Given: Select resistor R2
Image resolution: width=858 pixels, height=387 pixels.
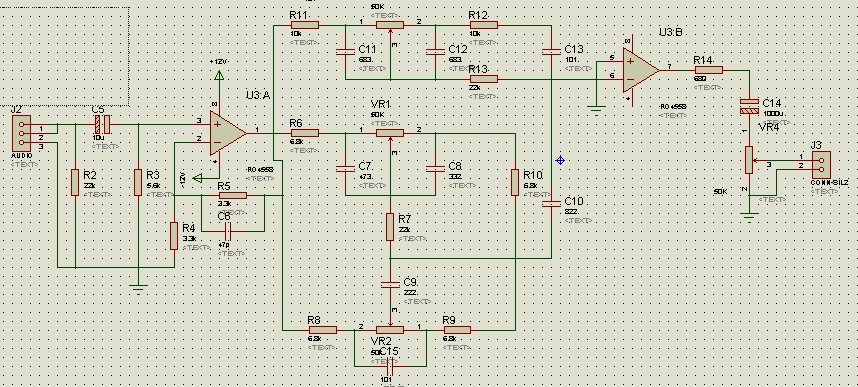Looking at the screenshot, I should click(x=75, y=182).
